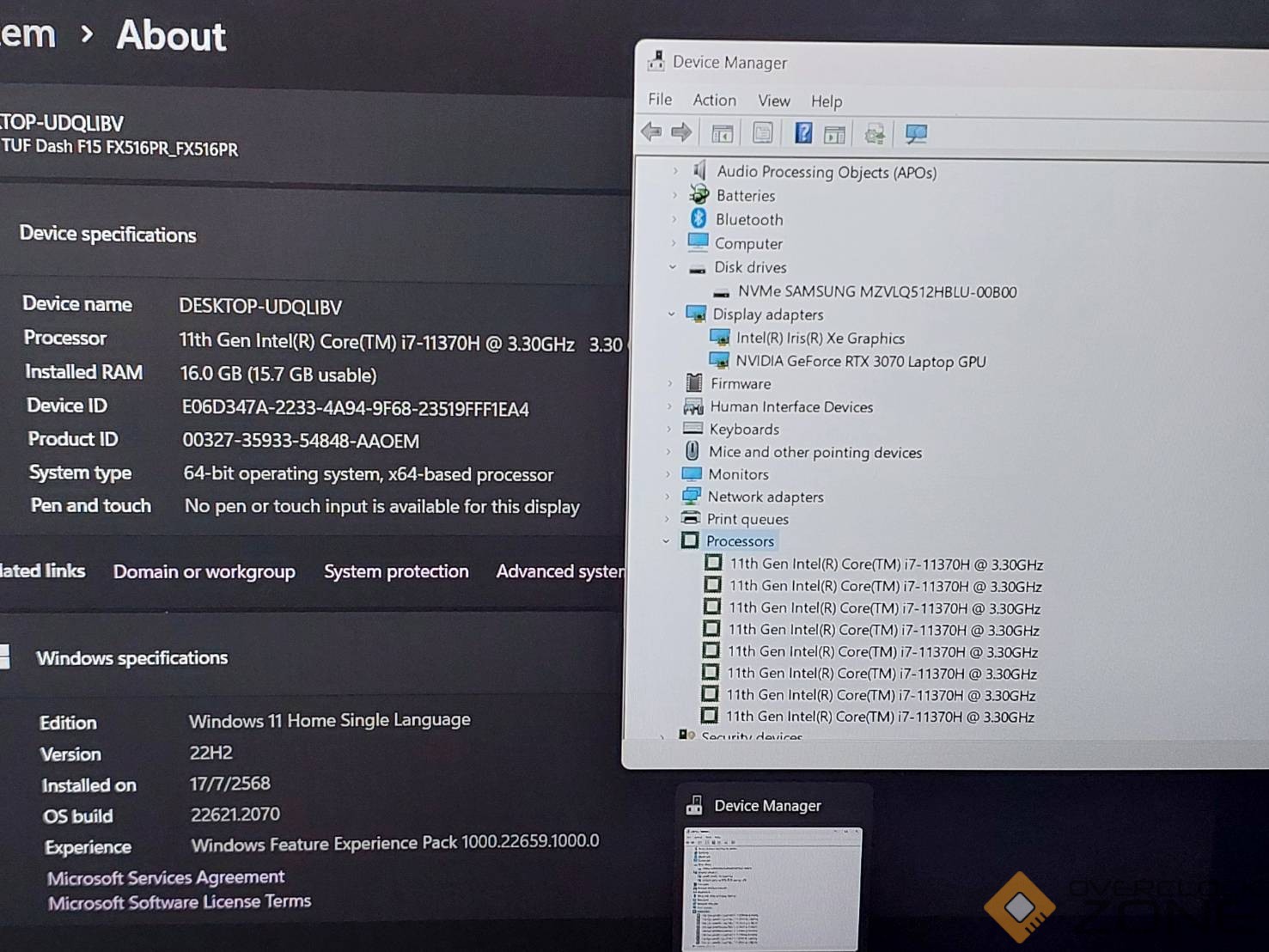Click the Processors category icon
1269x952 pixels.
coord(689,540)
